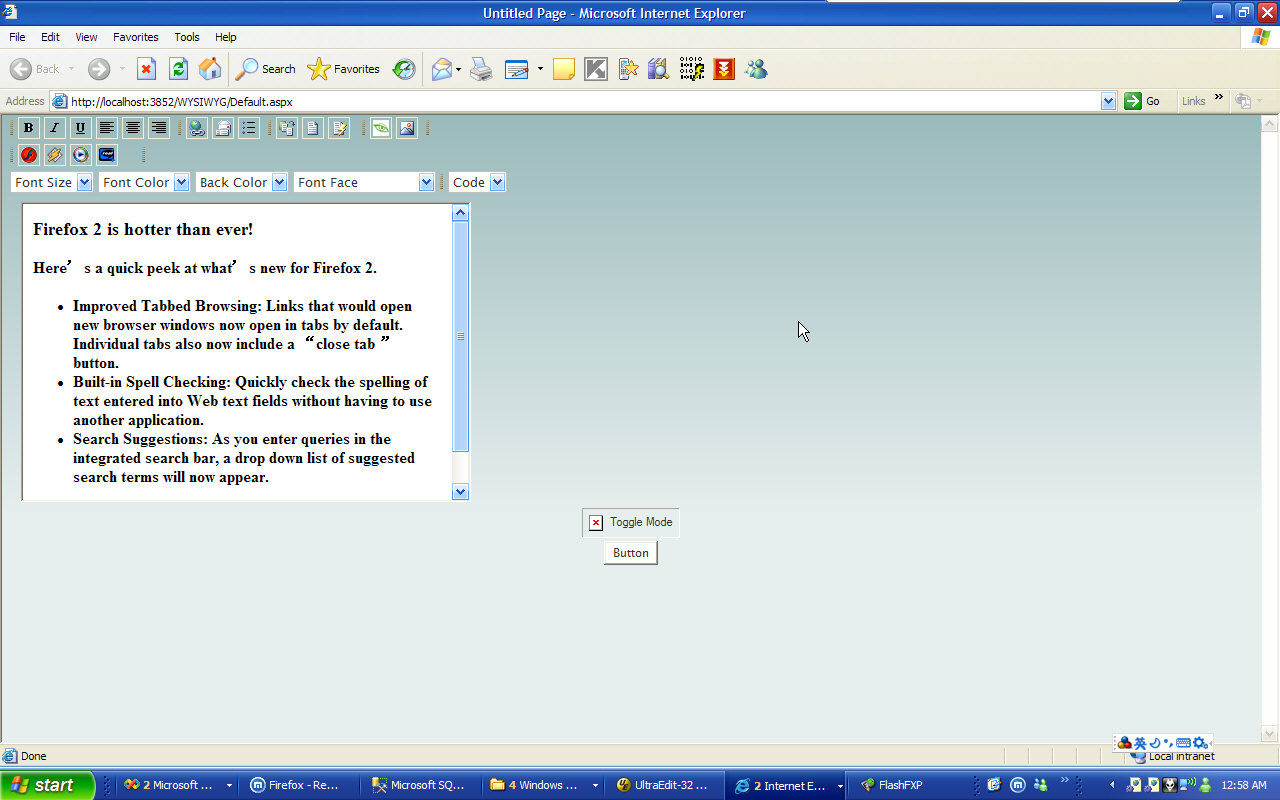1280x800 pixels.
Task: Open the Font Face dropdown
Action: coord(364,182)
